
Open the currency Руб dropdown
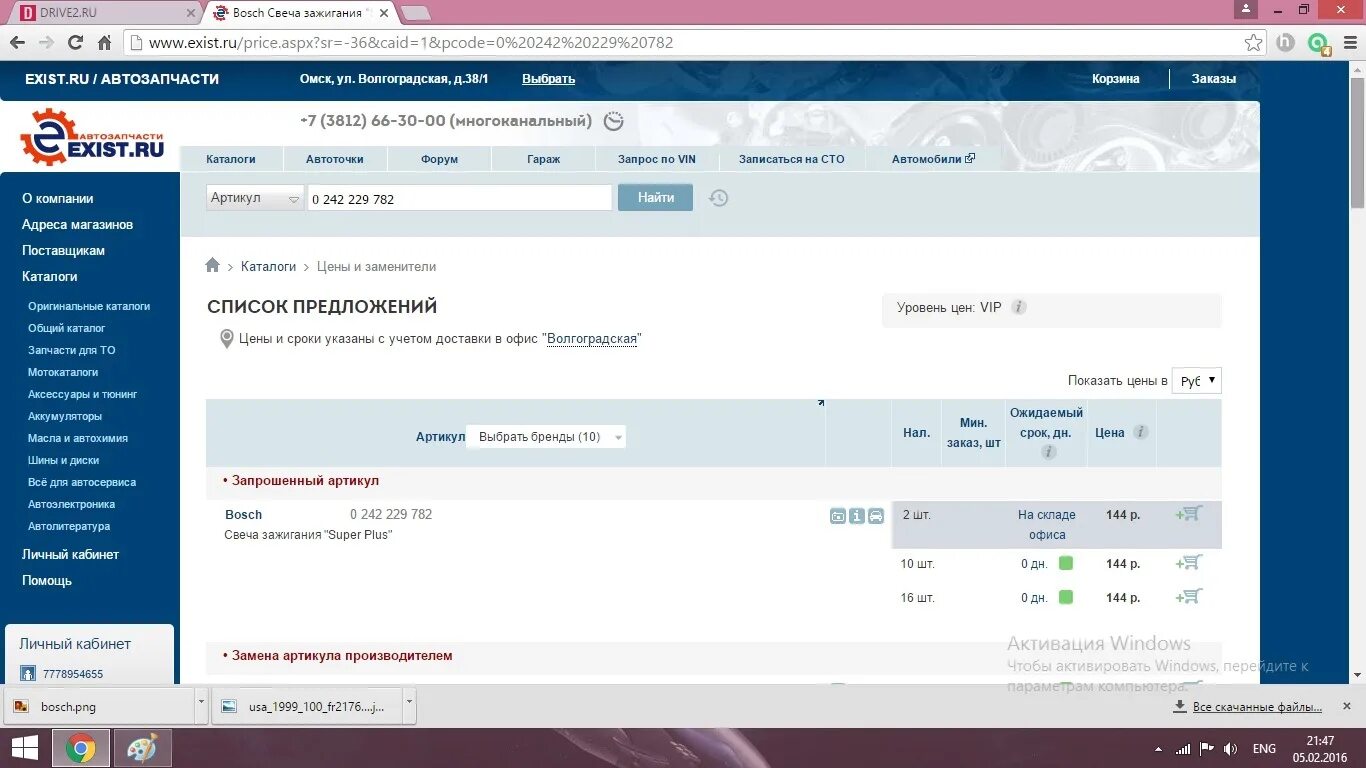click(x=1196, y=381)
